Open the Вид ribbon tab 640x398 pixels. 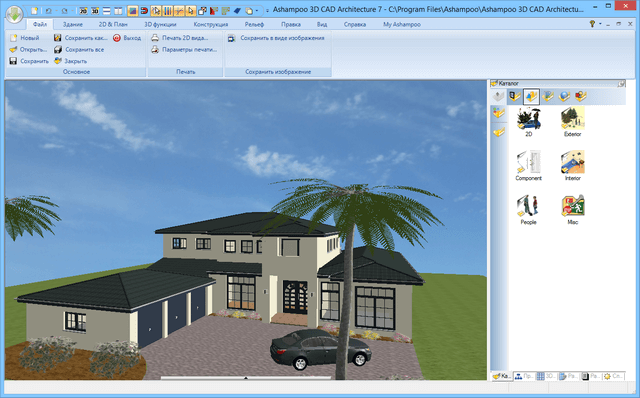[x=322, y=24]
